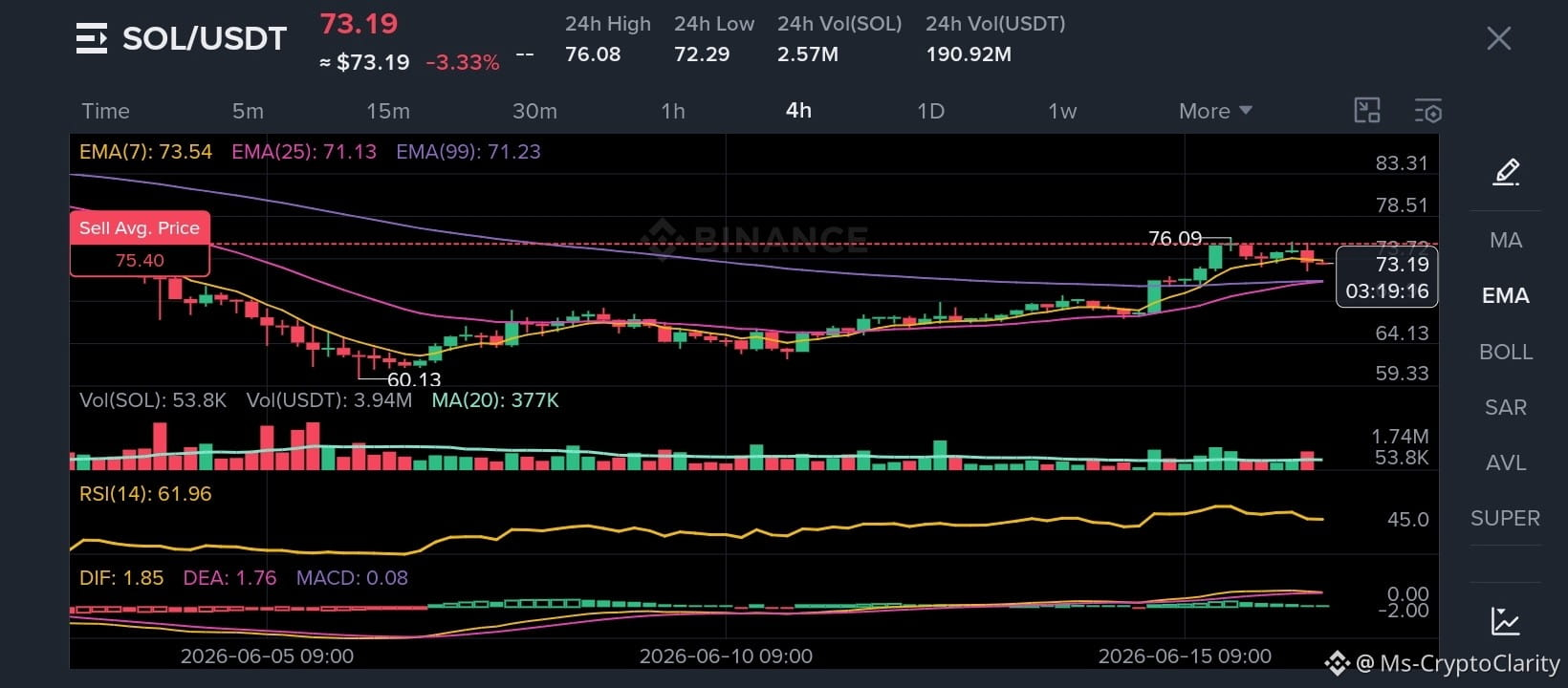Switch to the 5m interval

[x=248, y=111]
